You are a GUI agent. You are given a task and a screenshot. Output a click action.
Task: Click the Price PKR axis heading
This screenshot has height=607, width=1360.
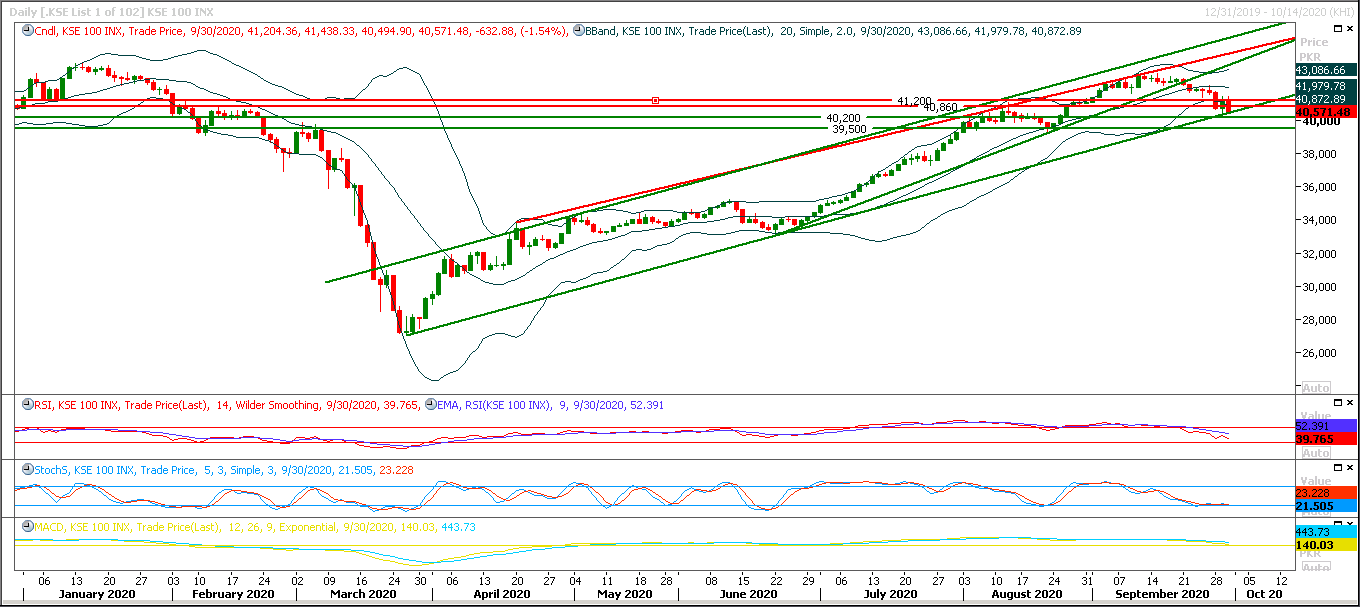[1314, 49]
